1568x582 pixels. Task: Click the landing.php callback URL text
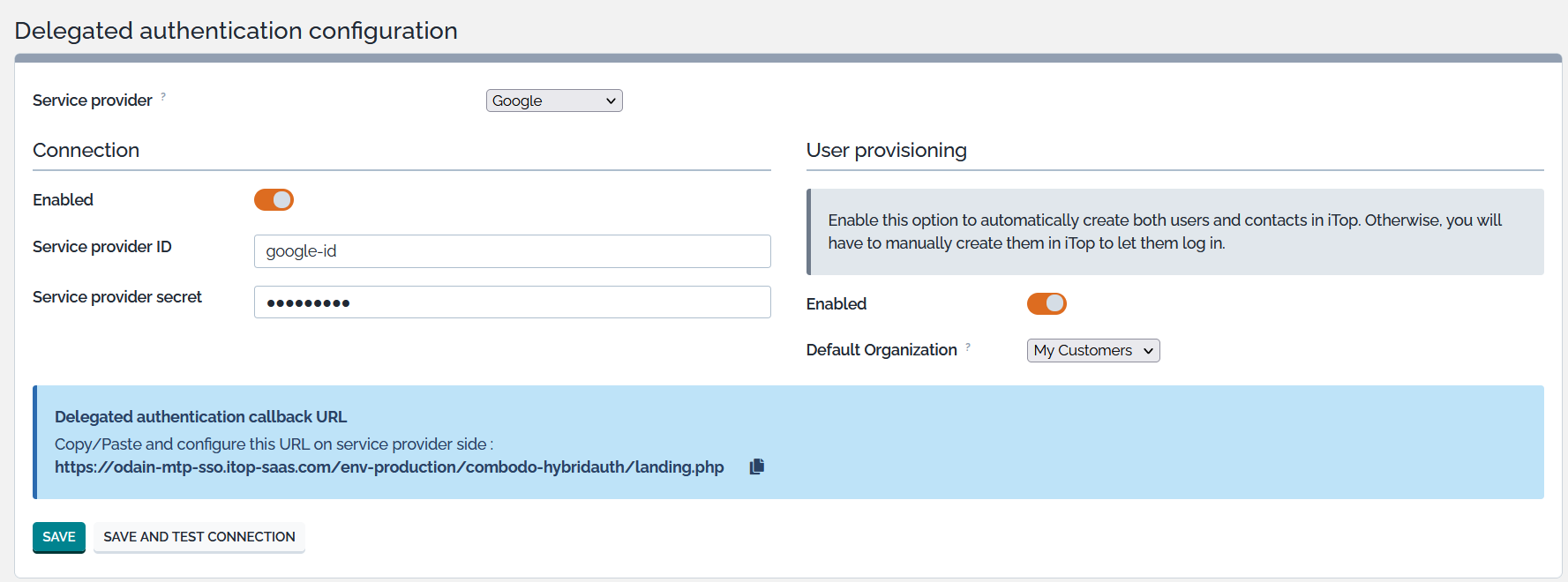pyautogui.click(x=389, y=467)
